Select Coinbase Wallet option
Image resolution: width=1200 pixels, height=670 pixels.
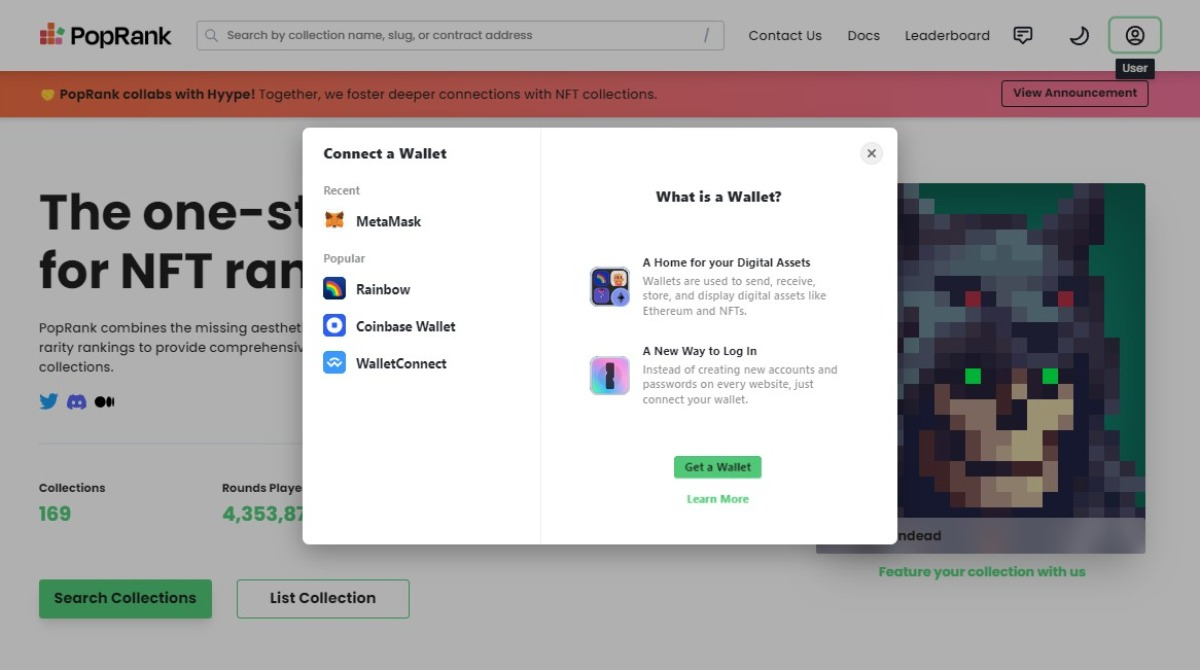[x=422, y=326]
